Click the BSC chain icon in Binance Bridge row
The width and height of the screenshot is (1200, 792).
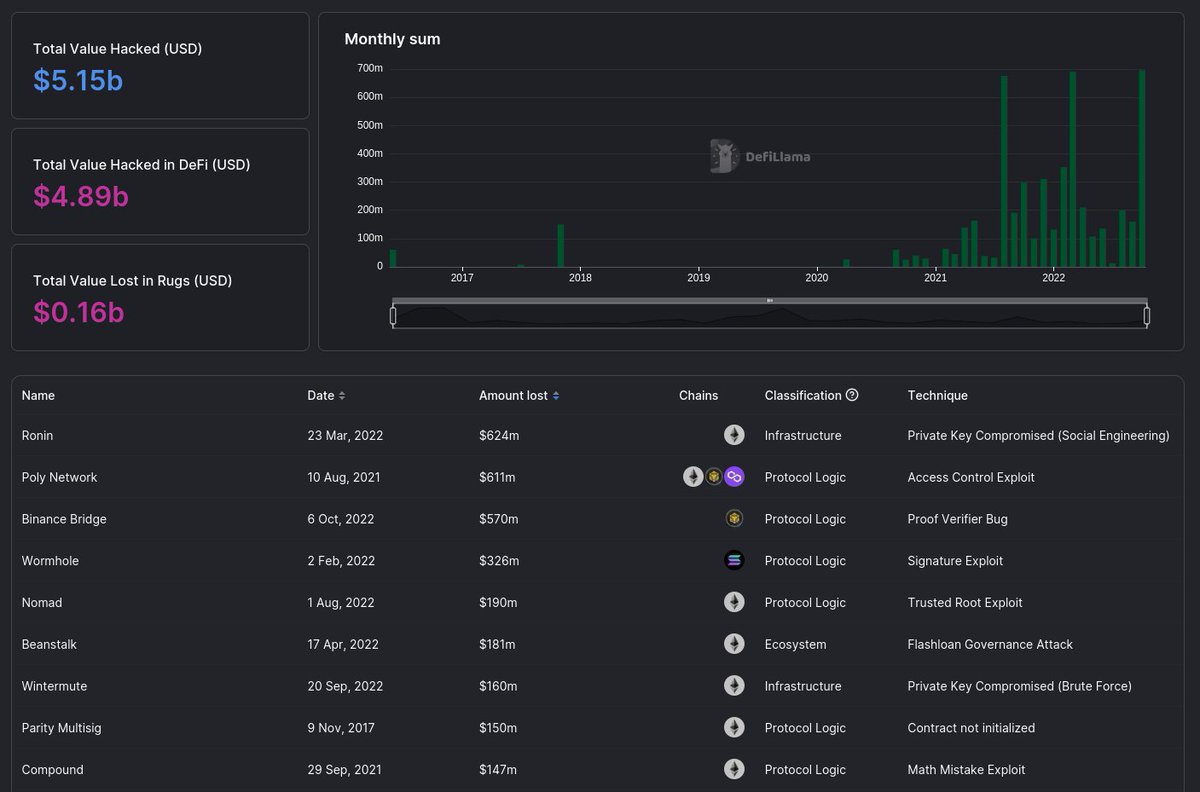pyautogui.click(x=734, y=519)
